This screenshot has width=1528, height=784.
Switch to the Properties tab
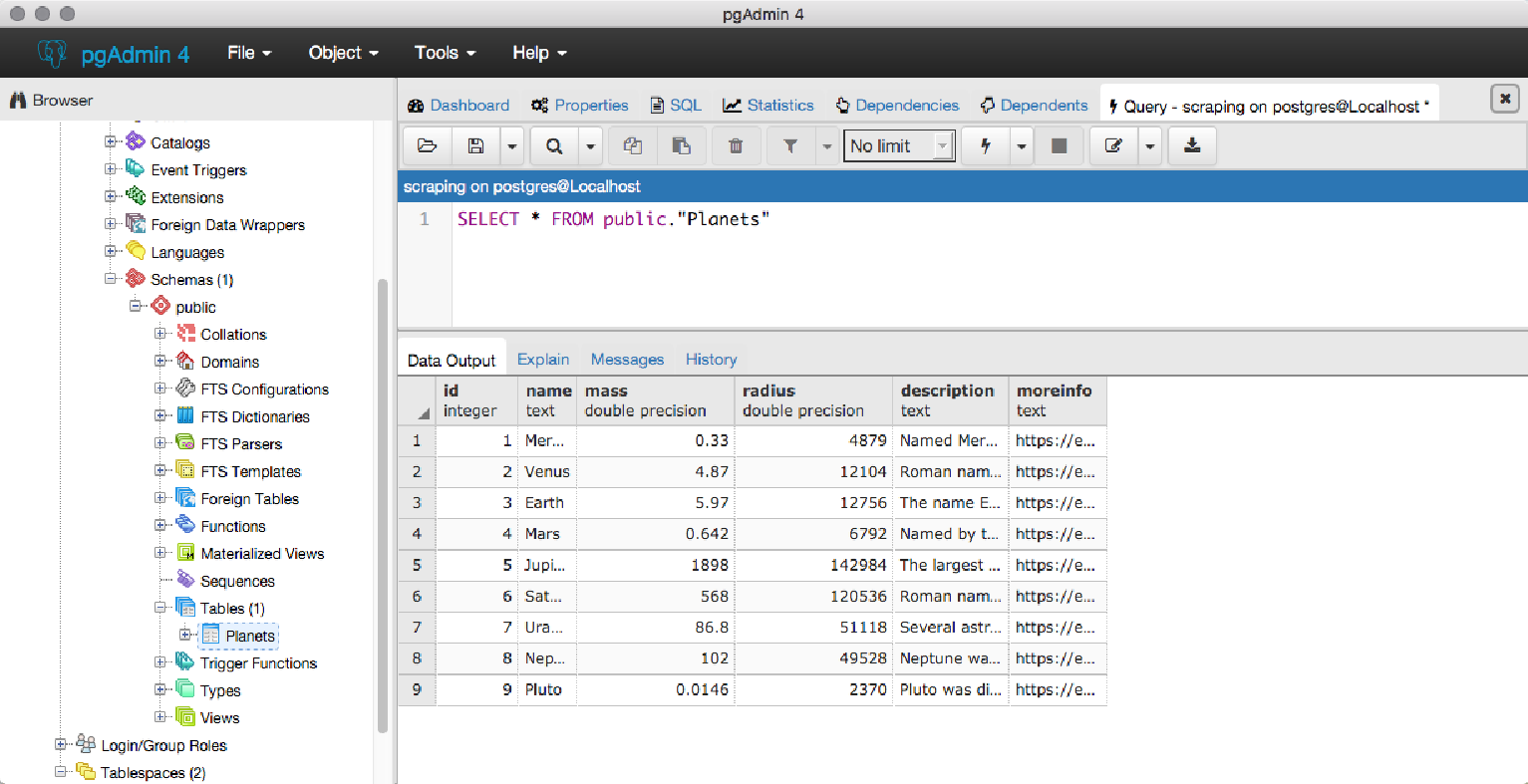click(x=580, y=106)
